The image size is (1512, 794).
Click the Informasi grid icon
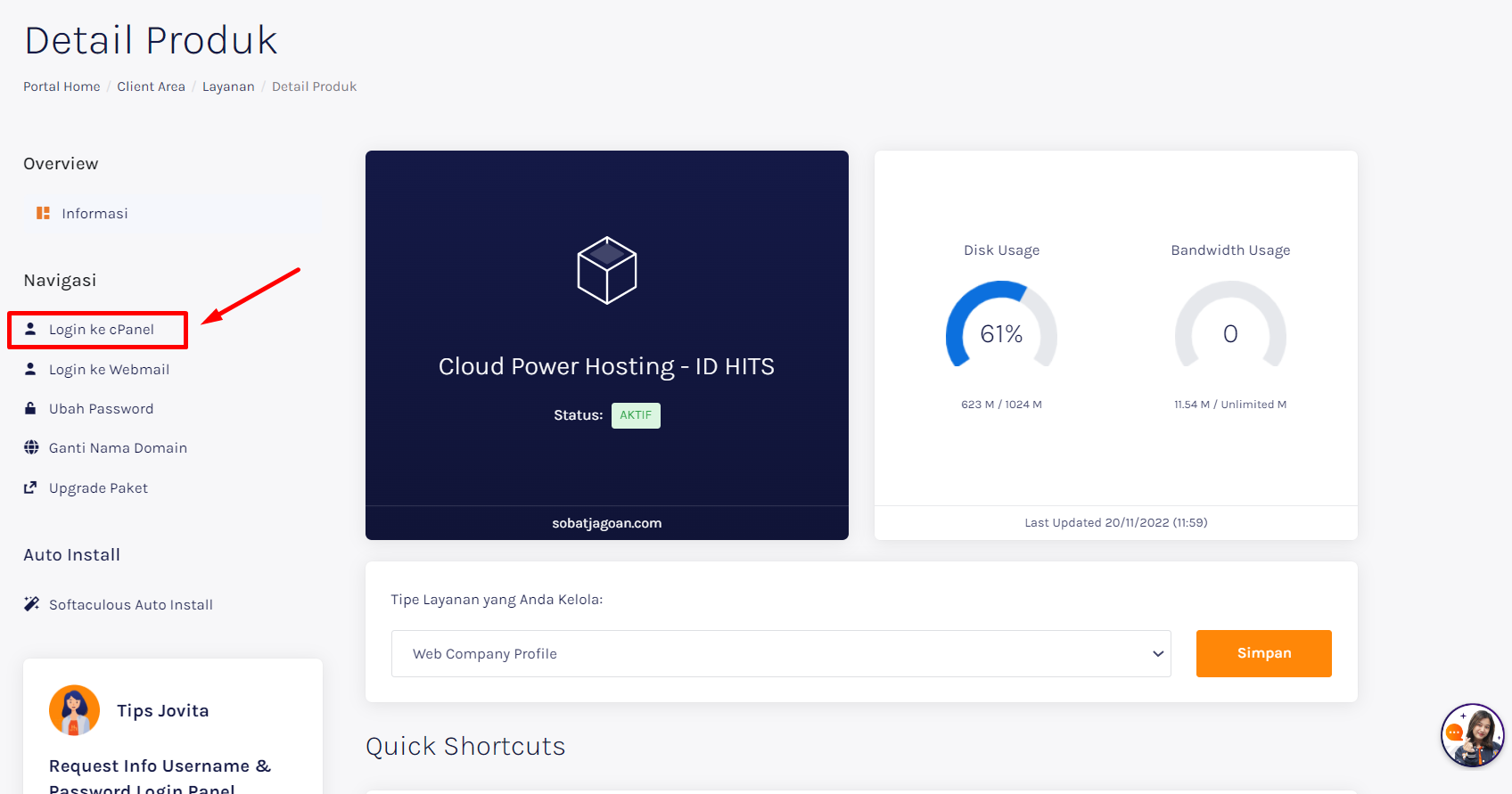43,213
